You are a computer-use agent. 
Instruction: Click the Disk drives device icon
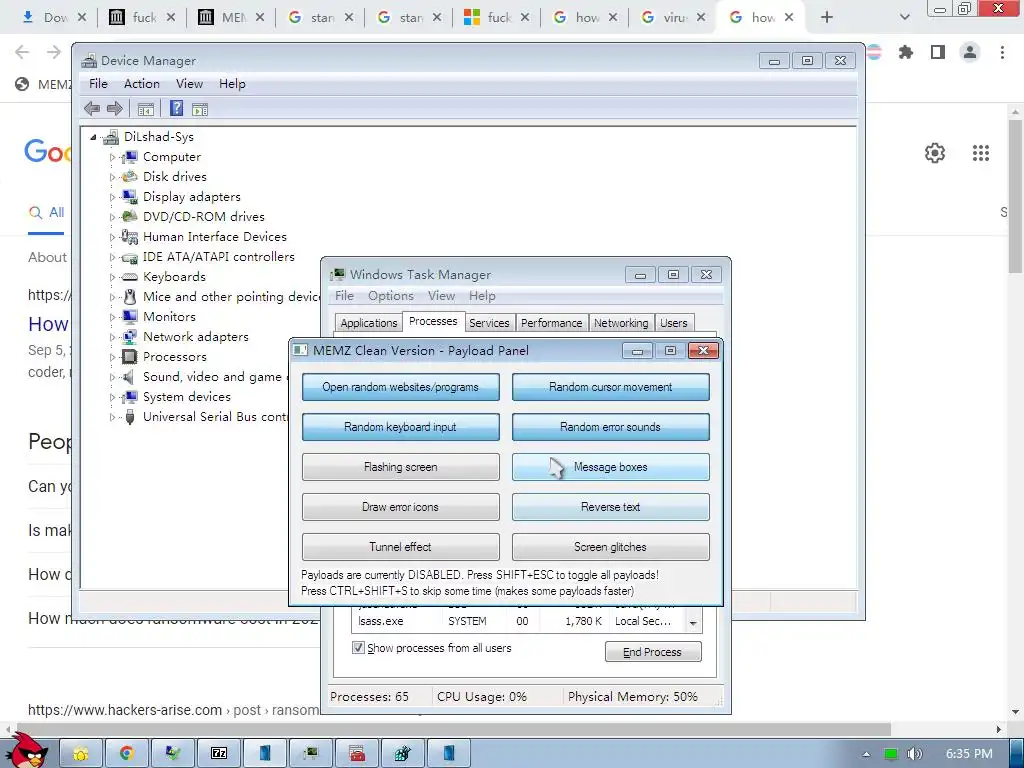130,176
